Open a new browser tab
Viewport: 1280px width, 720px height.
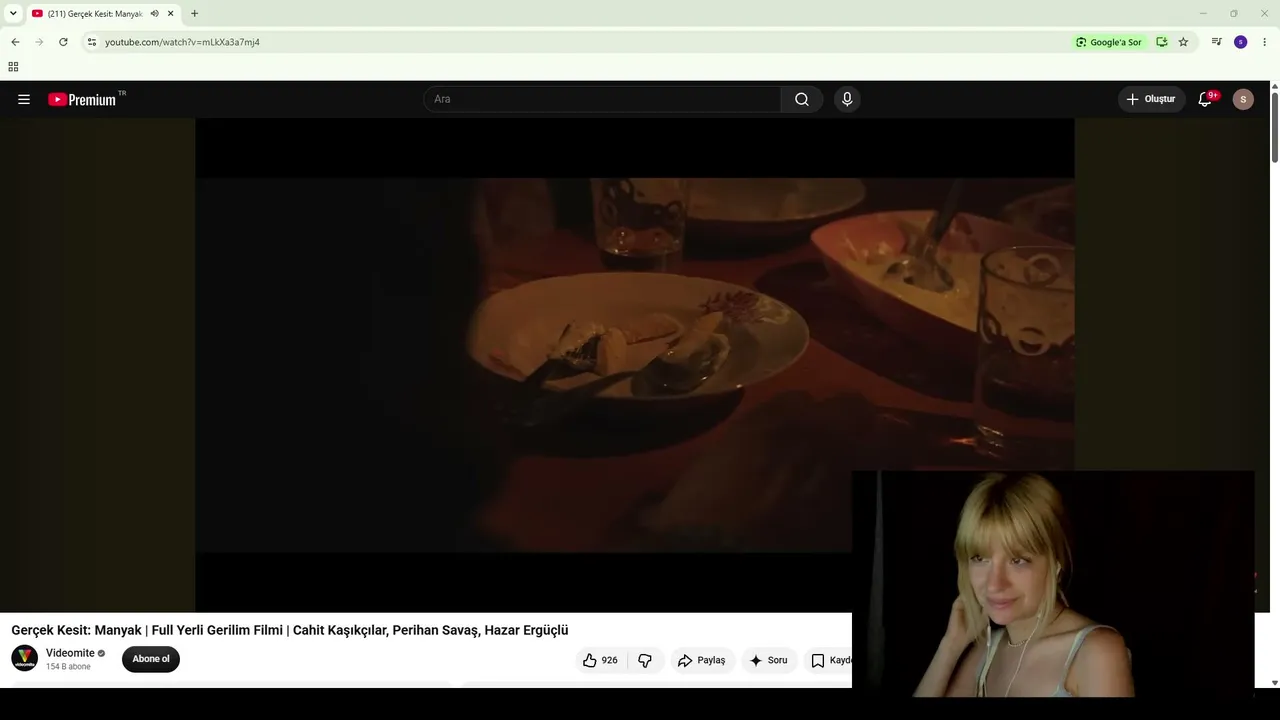click(x=194, y=14)
